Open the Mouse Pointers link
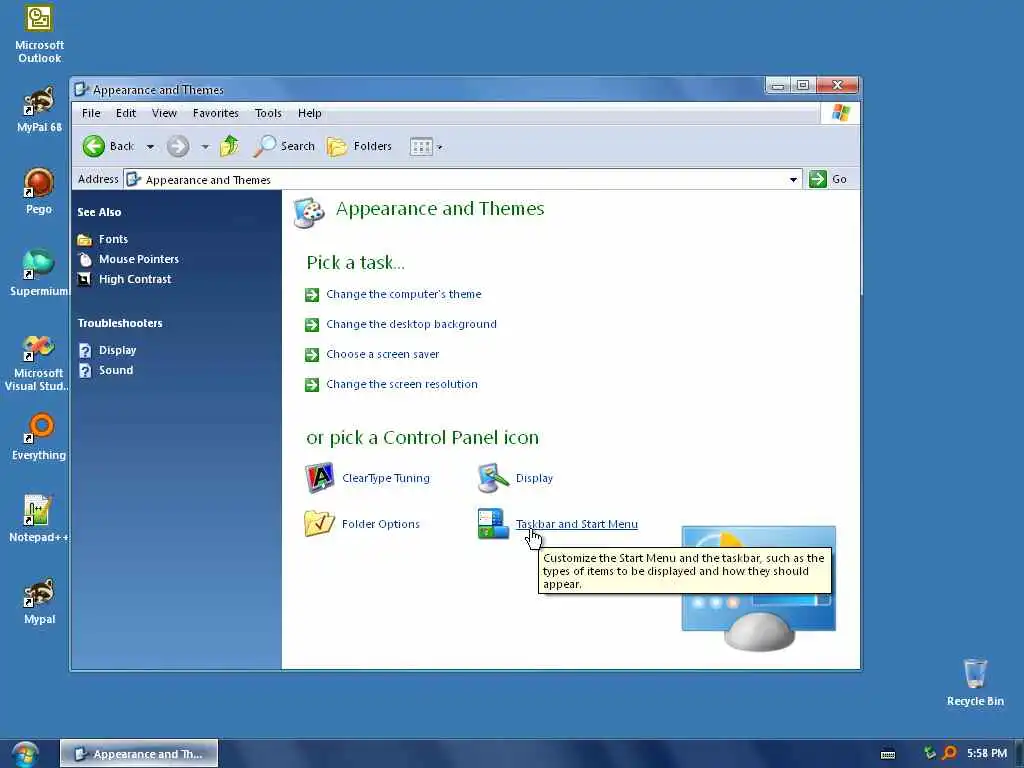The image size is (1024, 768). (x=139, y=259)
